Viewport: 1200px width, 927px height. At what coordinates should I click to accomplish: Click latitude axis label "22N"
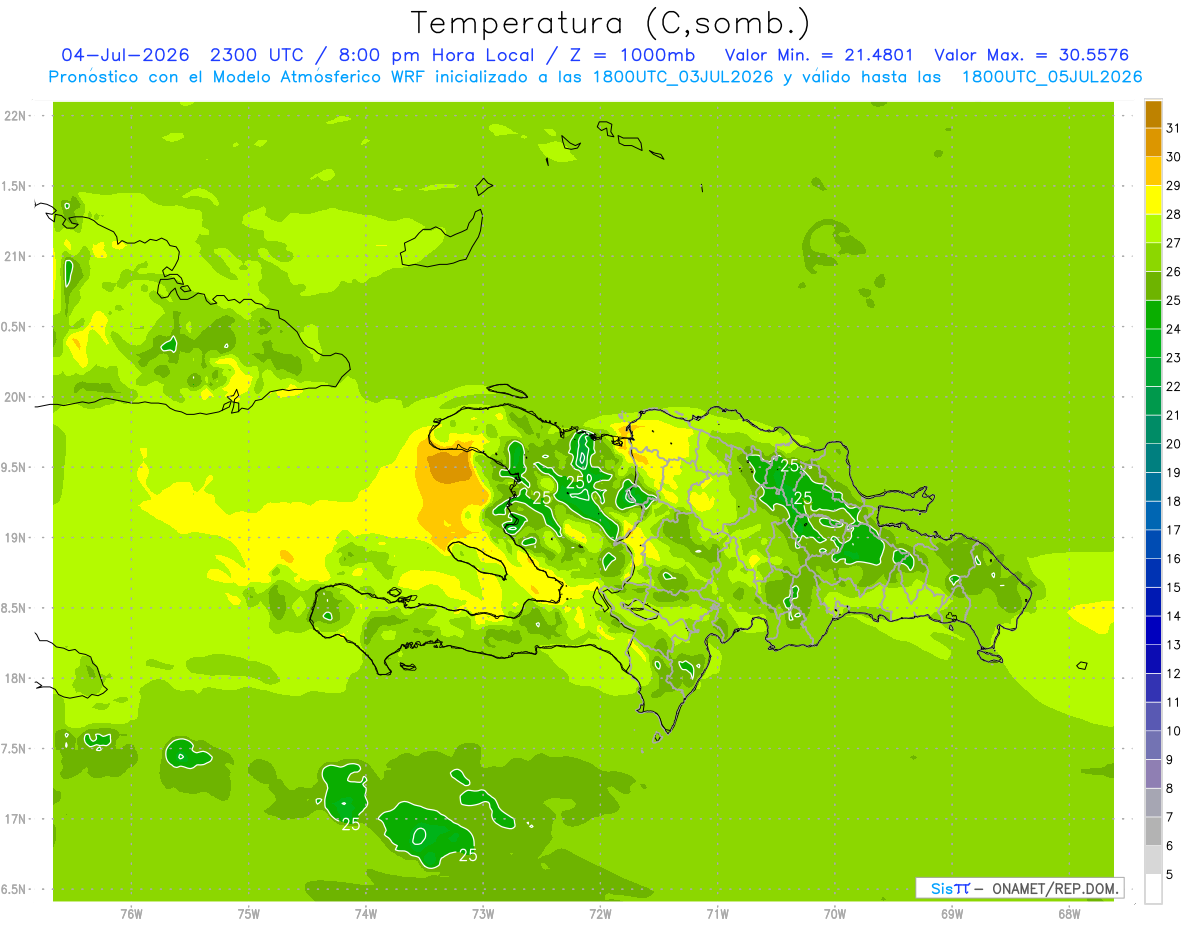pyautogui.click(x=16, y=116)
